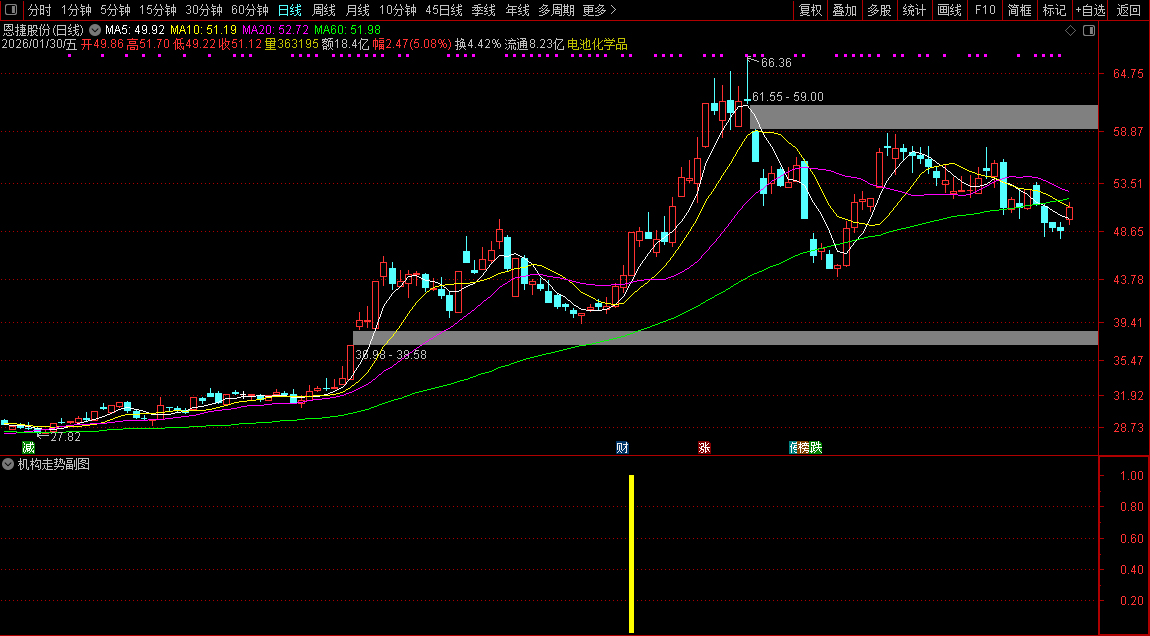
Task: Activate the 画线 drawing tool
Action: [950, 10]
